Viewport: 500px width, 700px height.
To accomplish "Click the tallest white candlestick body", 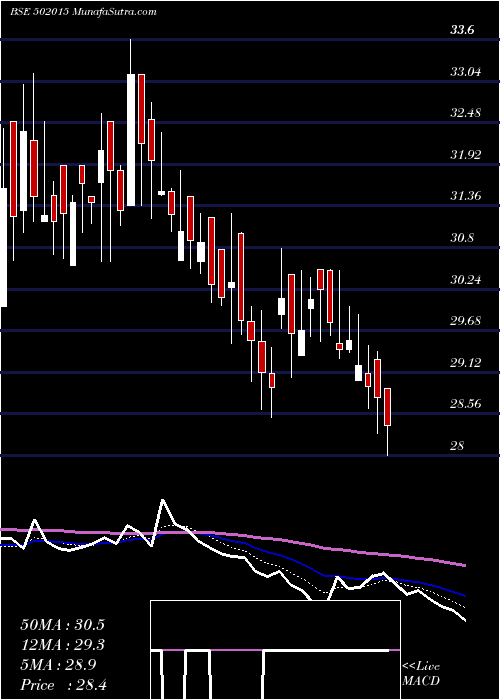I will pyautogui.click(x=131, y=140).
